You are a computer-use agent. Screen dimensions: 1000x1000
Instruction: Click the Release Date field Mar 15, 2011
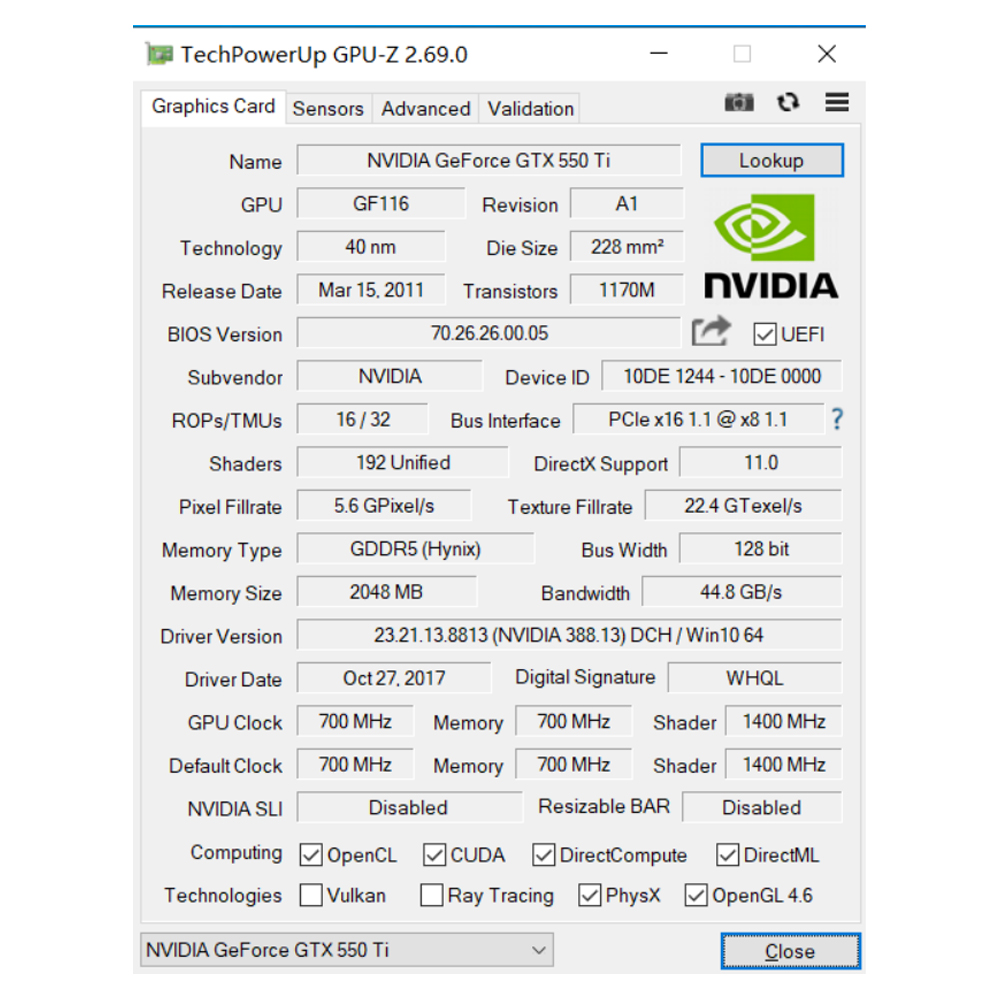(x=371, y=290)
